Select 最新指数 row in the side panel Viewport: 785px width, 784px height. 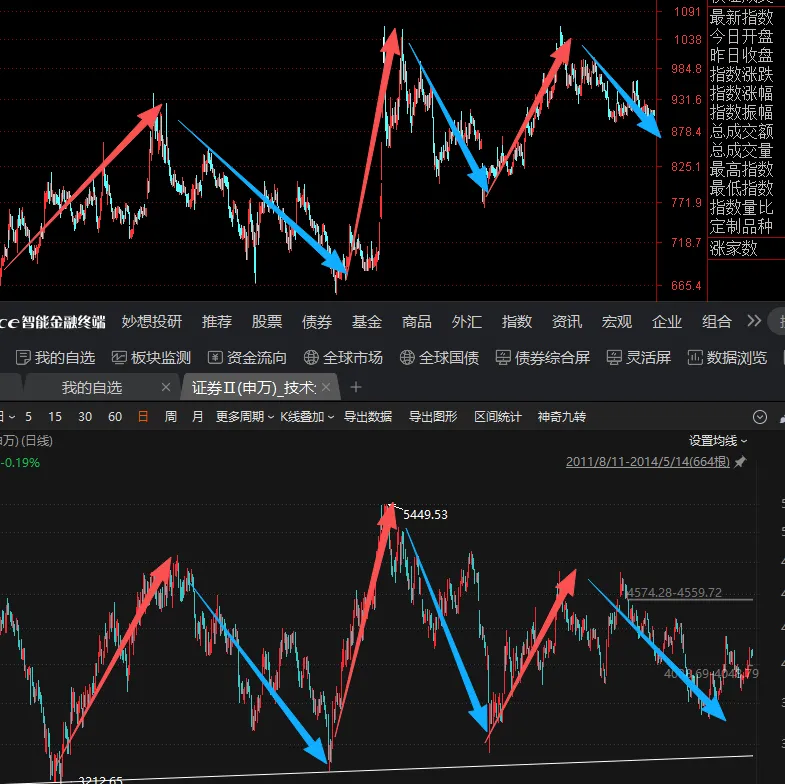pyautogui.click(x=741, y=18)
